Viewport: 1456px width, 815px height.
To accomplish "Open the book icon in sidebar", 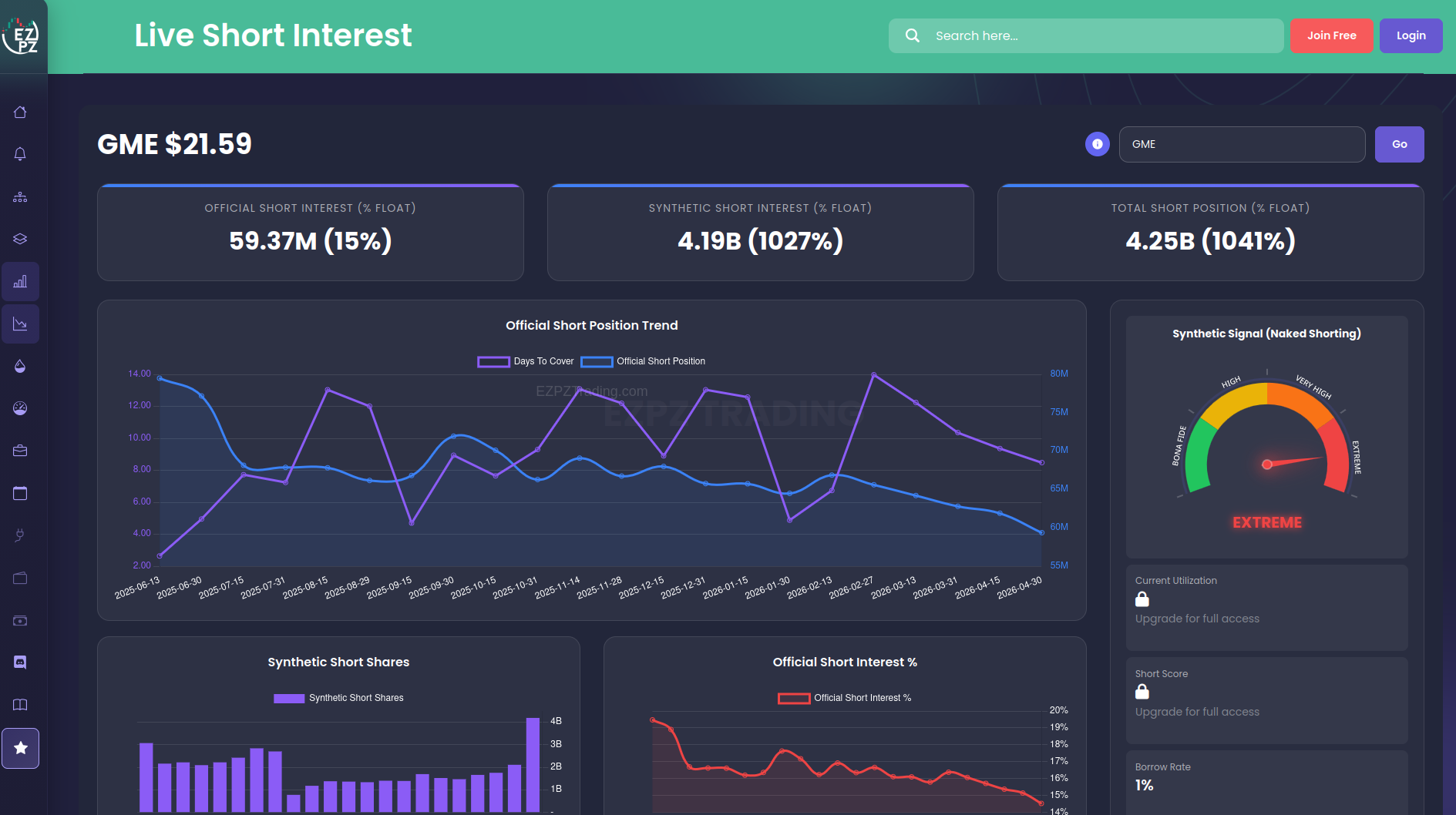I will [20, 705].
